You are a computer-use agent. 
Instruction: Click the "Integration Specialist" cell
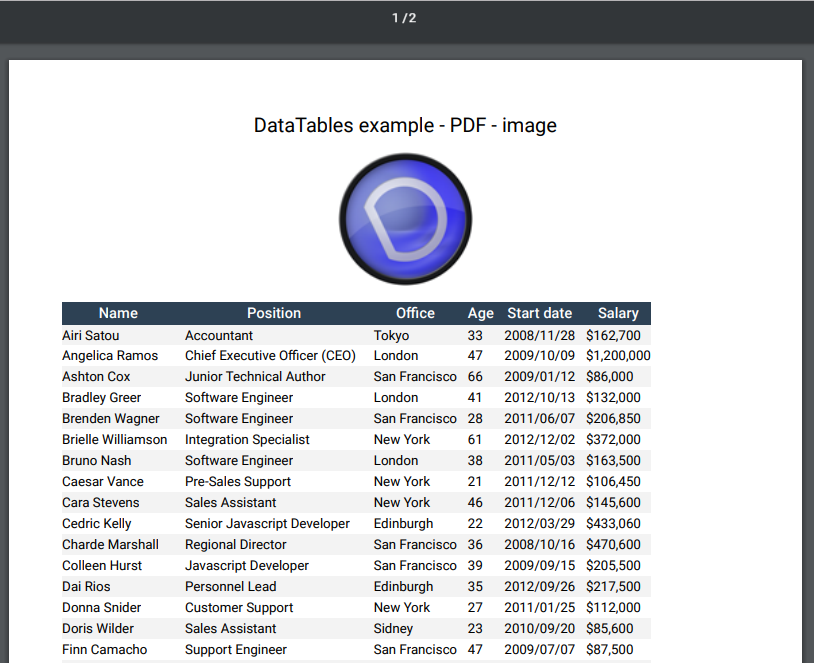pyautogui.click(x=247, y=440)
